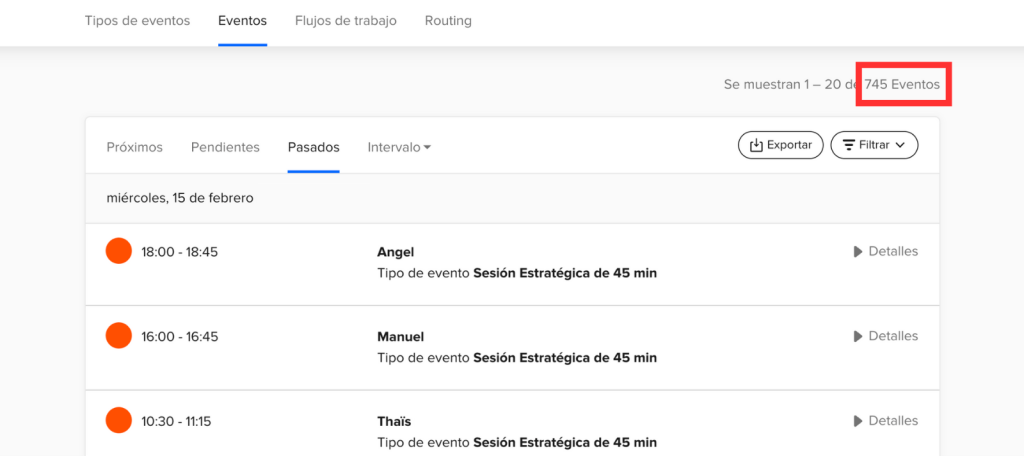
Task: Click the Filtrar funnel icon
Action: click(x=848, y=145)
